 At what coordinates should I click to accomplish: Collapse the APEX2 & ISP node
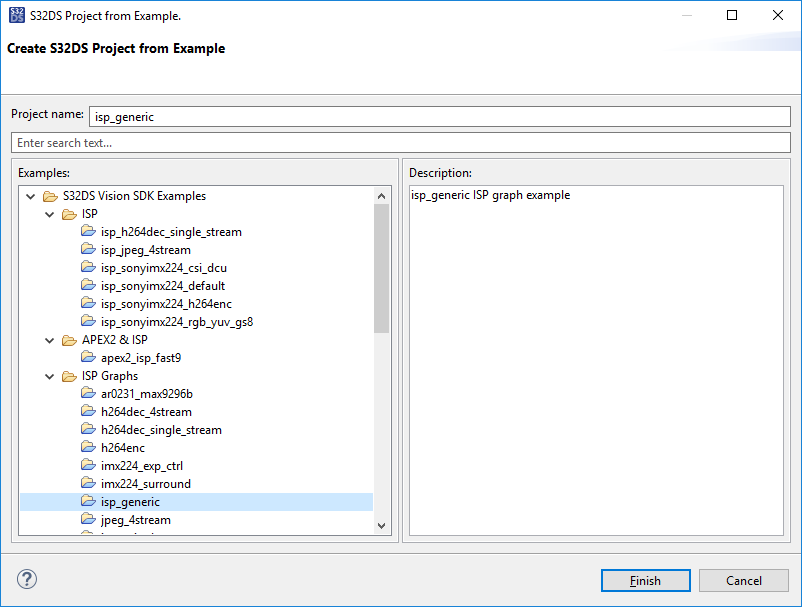pyautogui.click(x=50, y=341)
